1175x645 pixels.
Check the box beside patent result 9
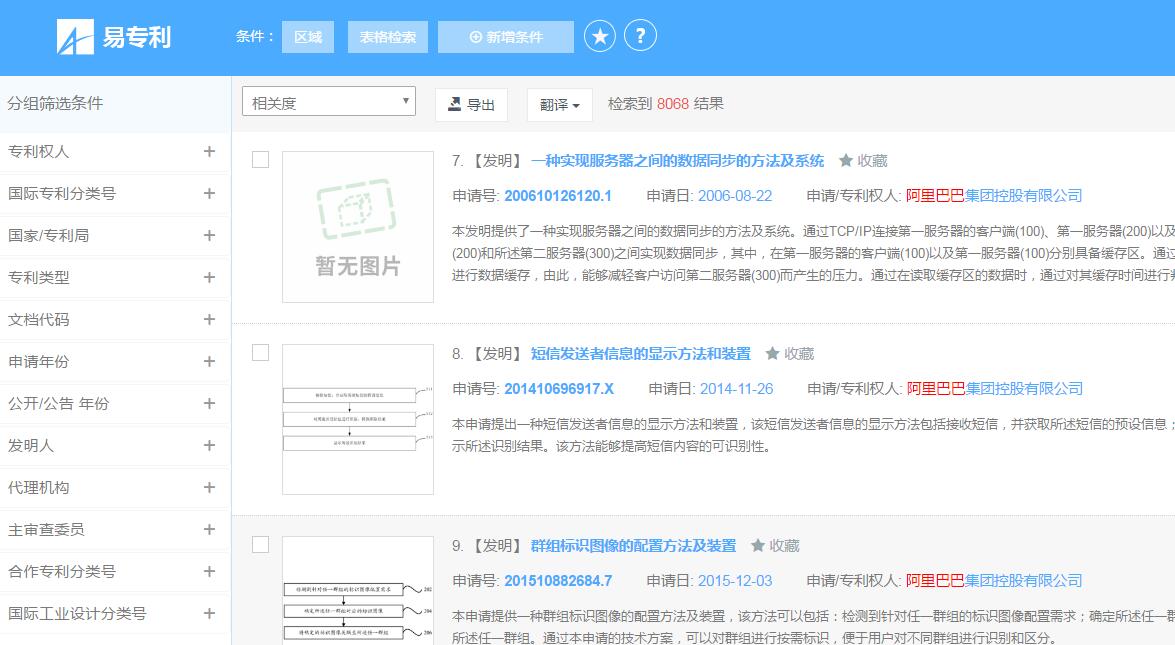(x=260, y=545)
